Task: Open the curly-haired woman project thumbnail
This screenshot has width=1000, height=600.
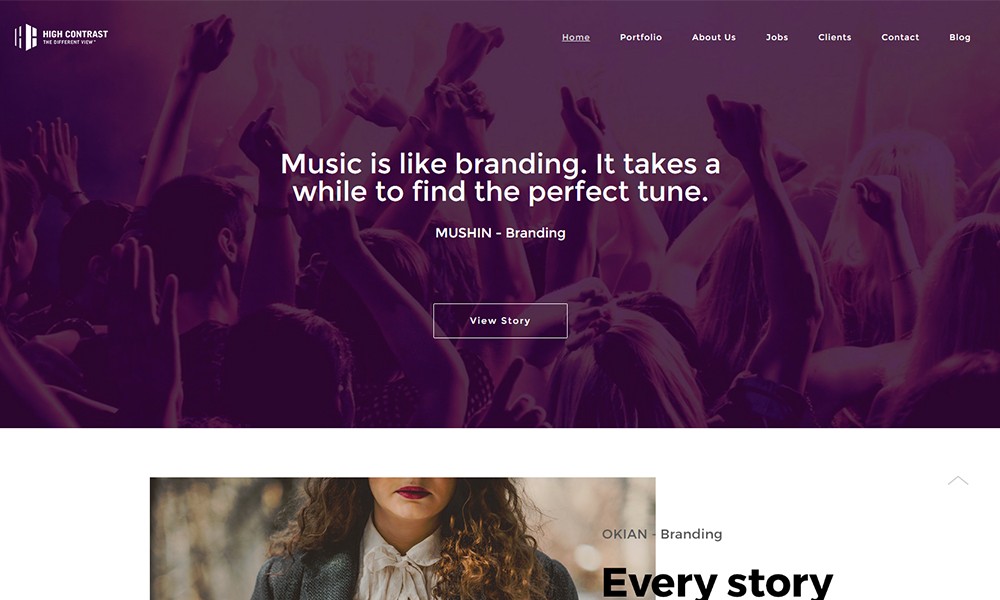Action: (x=402, y=539)
